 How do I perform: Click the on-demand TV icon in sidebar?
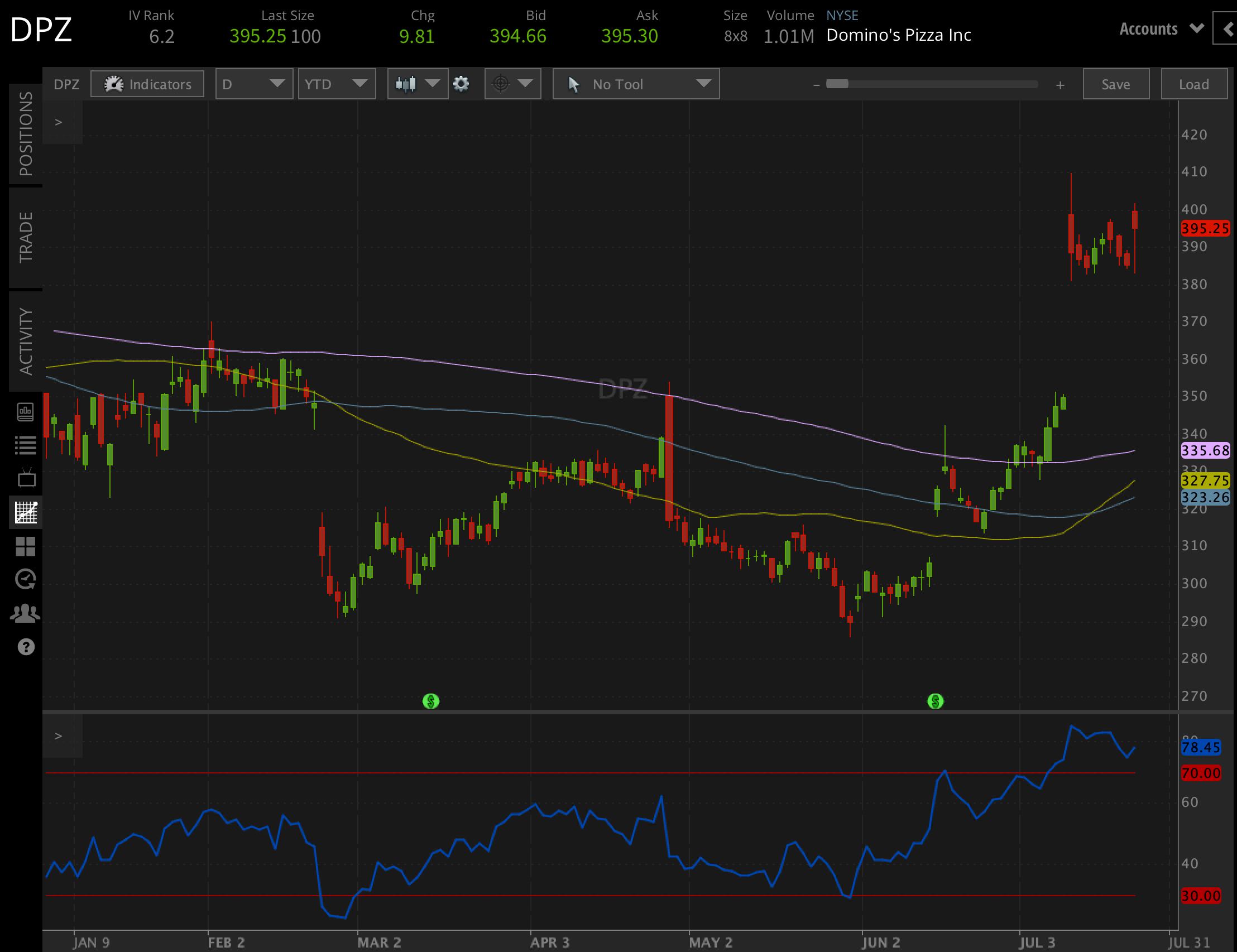[x=26, y=478]
